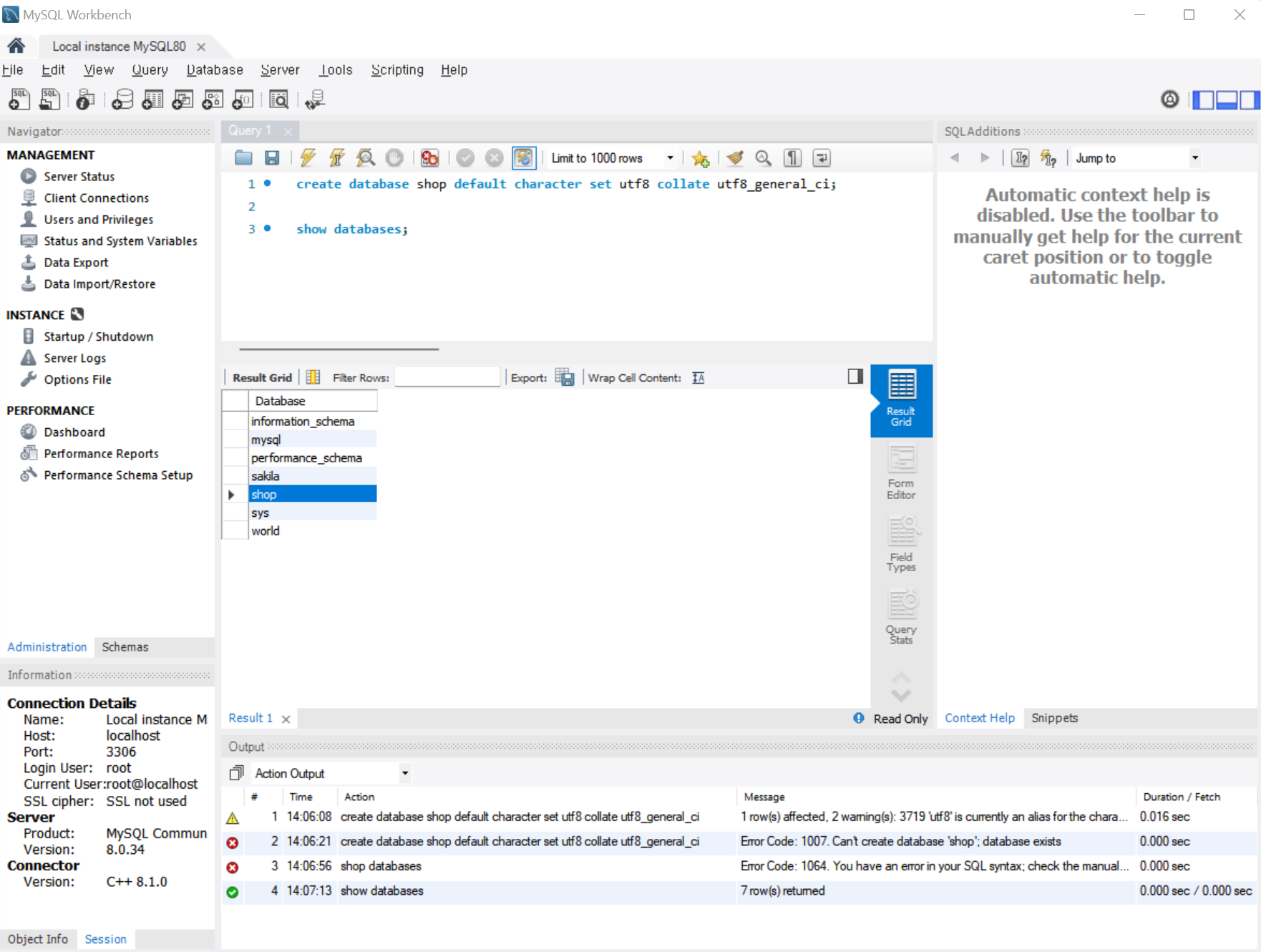Export result set to external file
Image resolution: width=1261 pixels, height=952 pixels.
pyautogui.click(x=565, y=378)
